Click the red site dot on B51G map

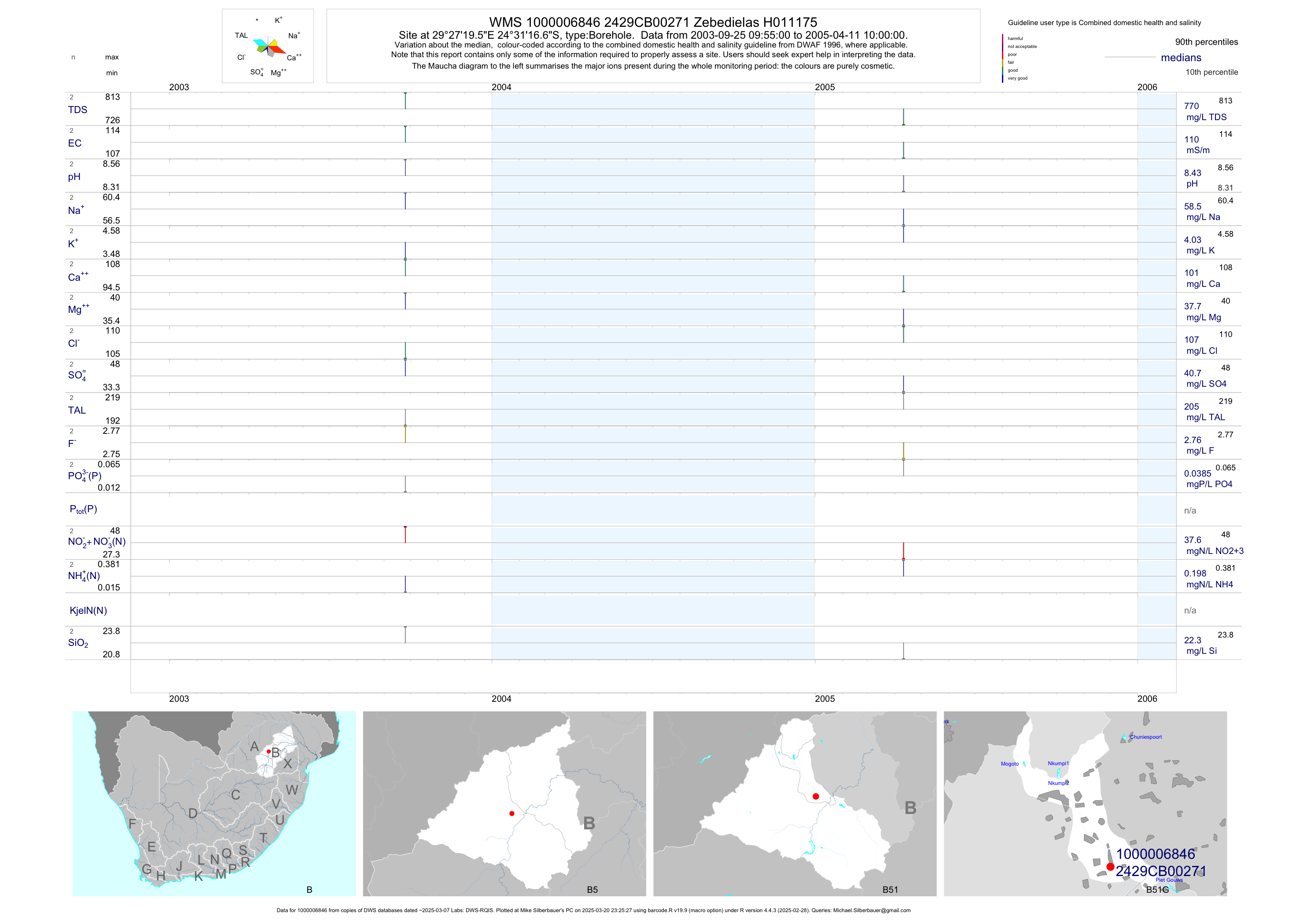(x=1110, y=866)
